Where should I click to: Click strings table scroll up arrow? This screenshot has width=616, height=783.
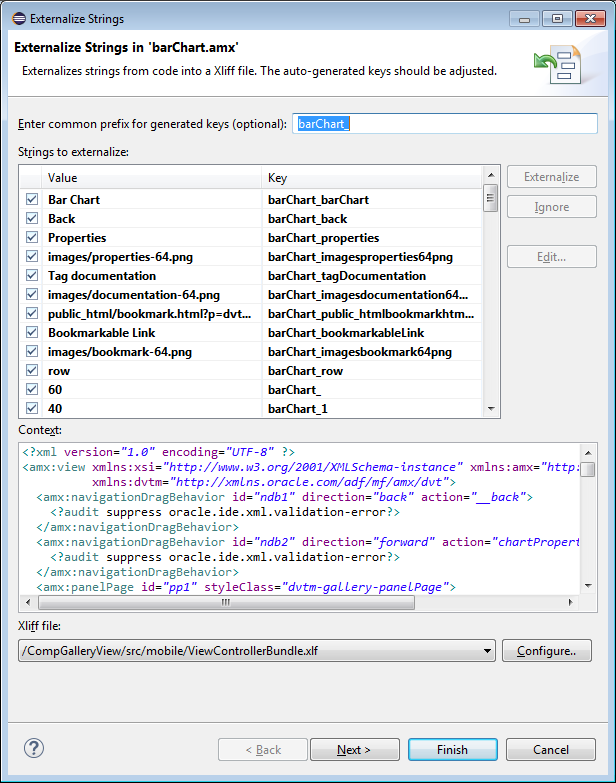(491, 175)
